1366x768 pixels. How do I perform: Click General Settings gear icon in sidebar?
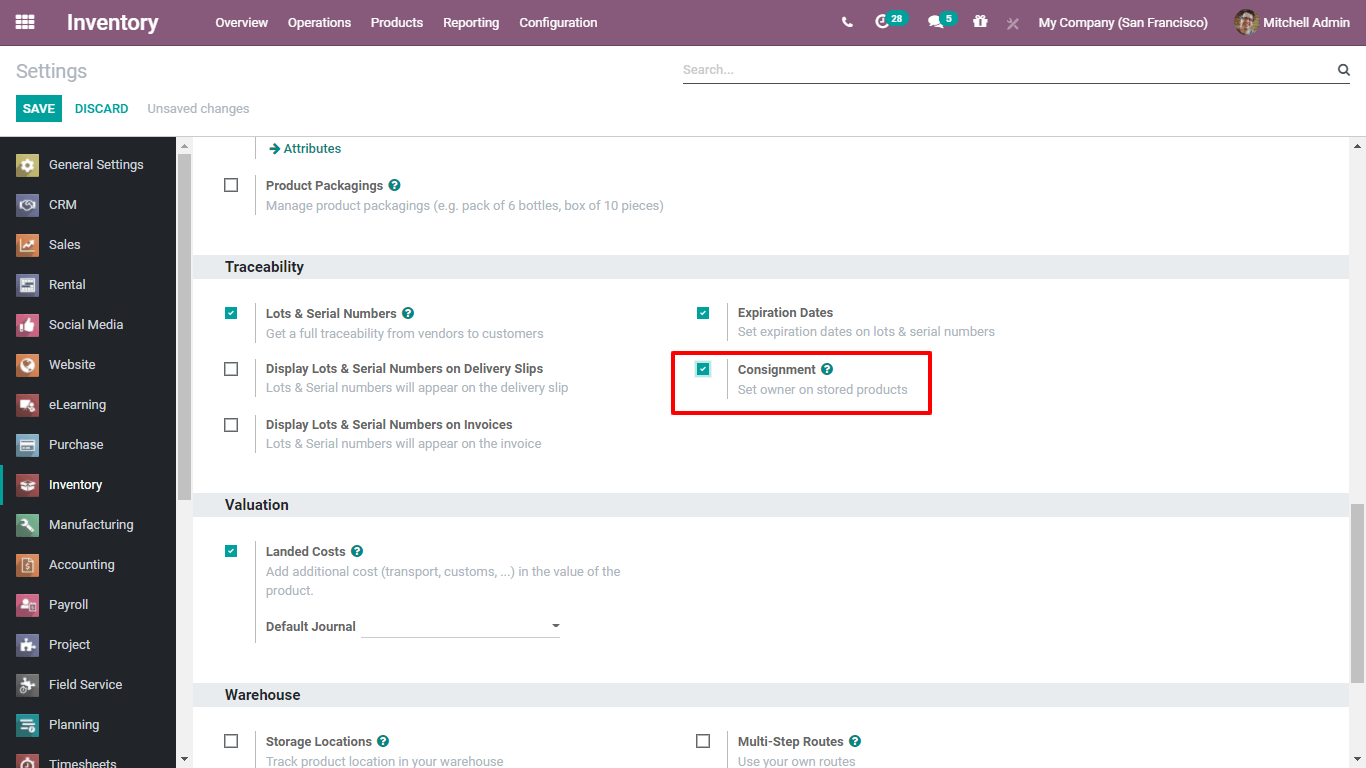28,165
